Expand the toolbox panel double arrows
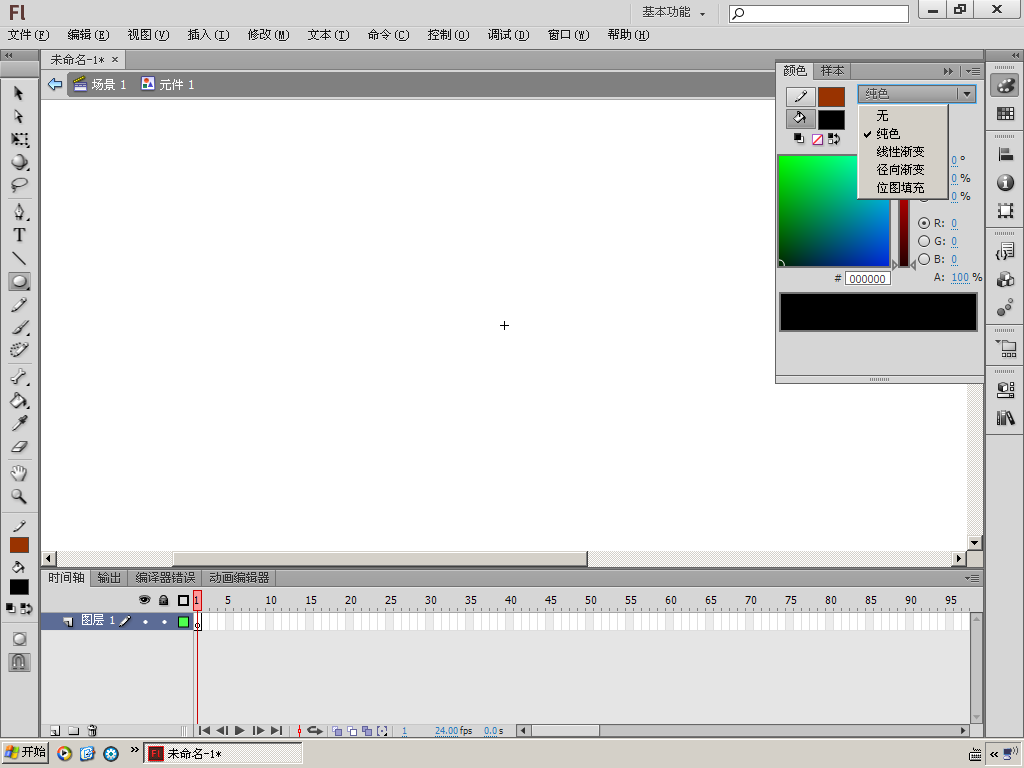Image resolution: width=1024 pixels, height=768 pixels. click(8, 56)
